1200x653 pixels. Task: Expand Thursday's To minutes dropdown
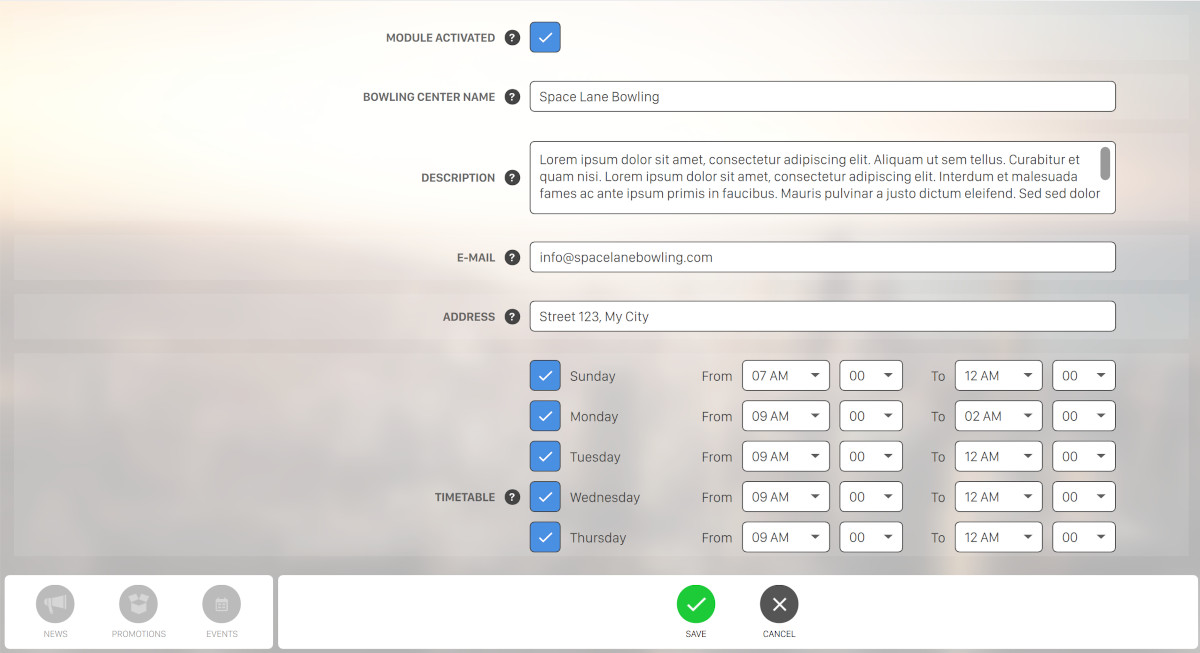pos(1083,537)
